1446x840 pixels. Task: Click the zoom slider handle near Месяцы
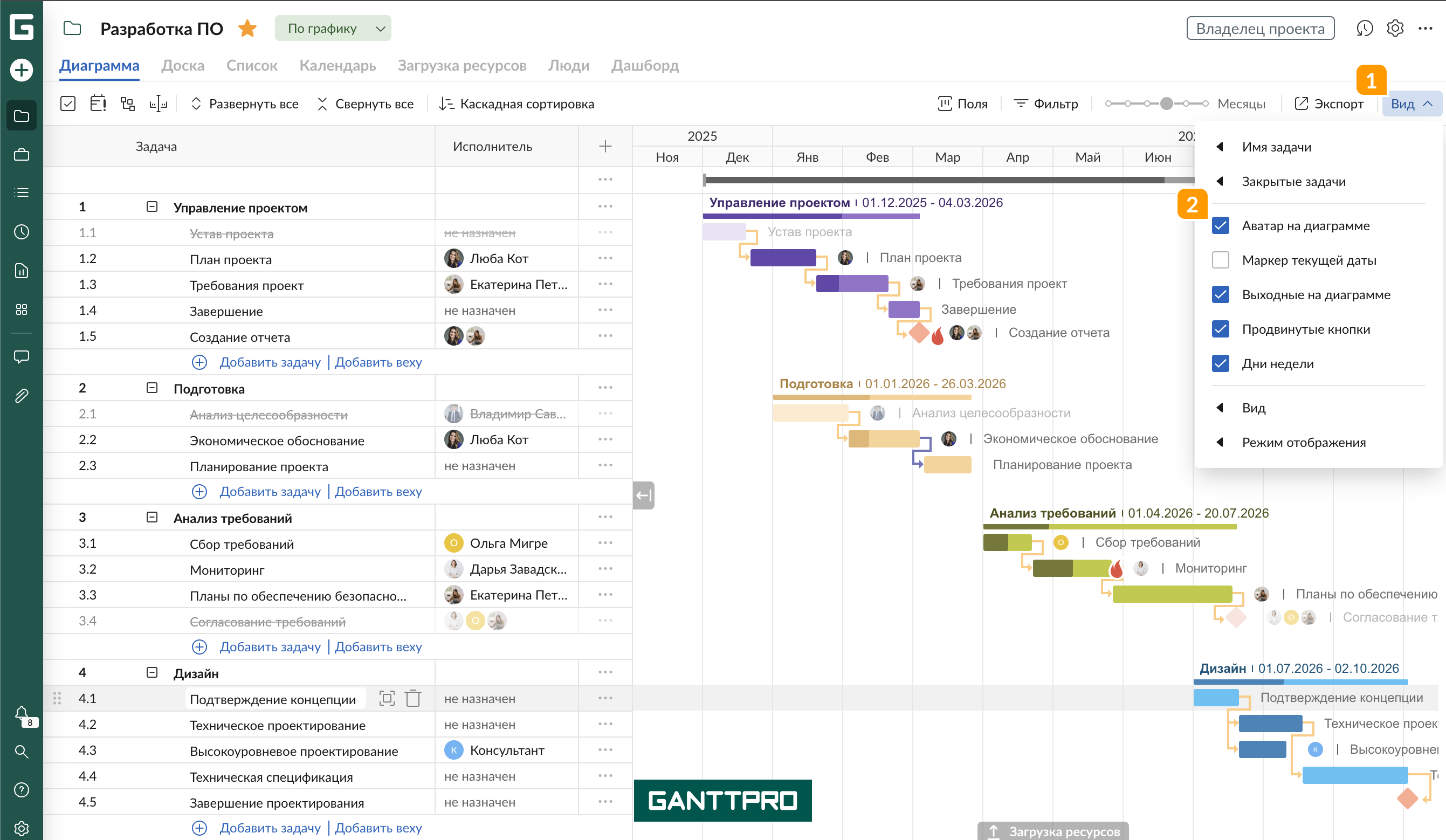[1166, 104]
